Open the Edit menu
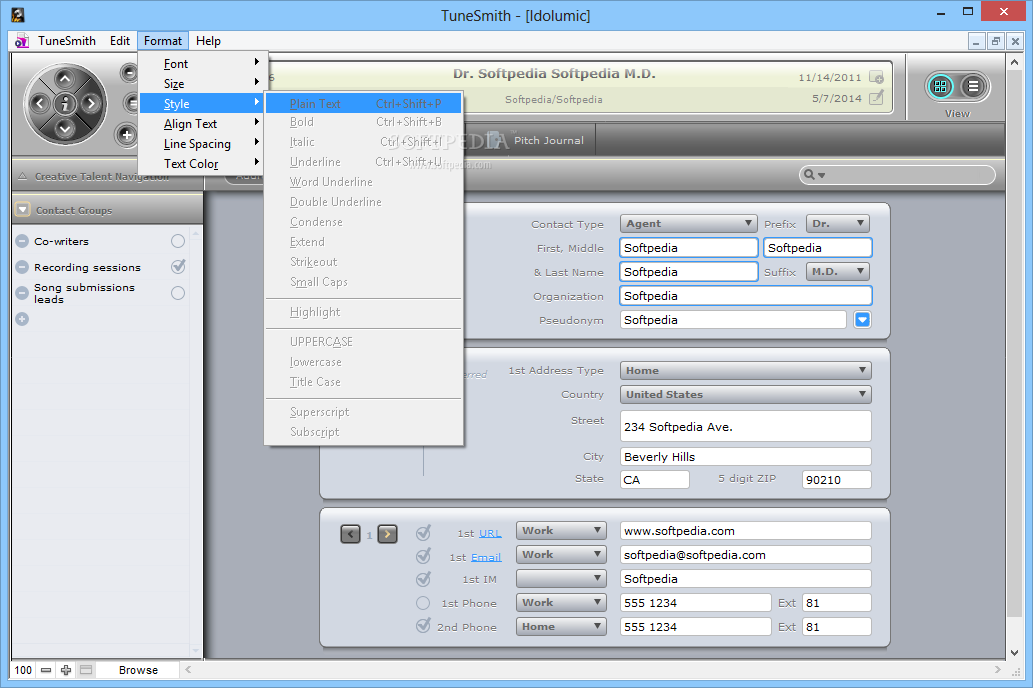Viewport: 1033px width, 688px height. coord(120,41)
